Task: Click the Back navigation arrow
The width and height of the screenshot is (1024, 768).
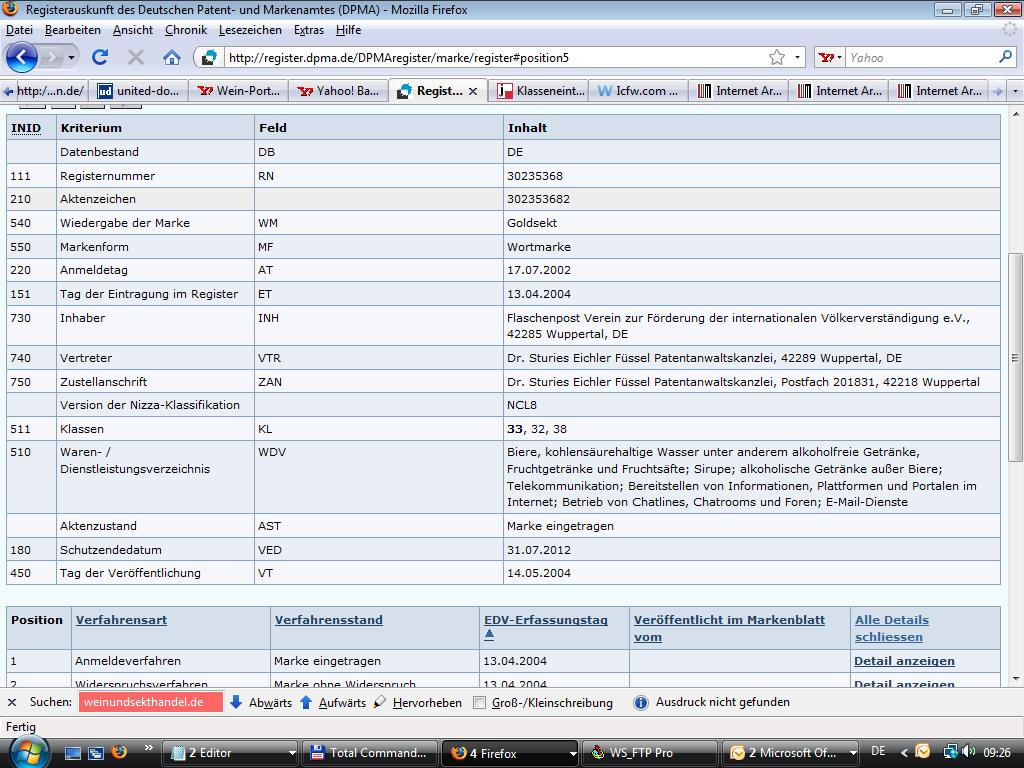Action: coord(22,57)
